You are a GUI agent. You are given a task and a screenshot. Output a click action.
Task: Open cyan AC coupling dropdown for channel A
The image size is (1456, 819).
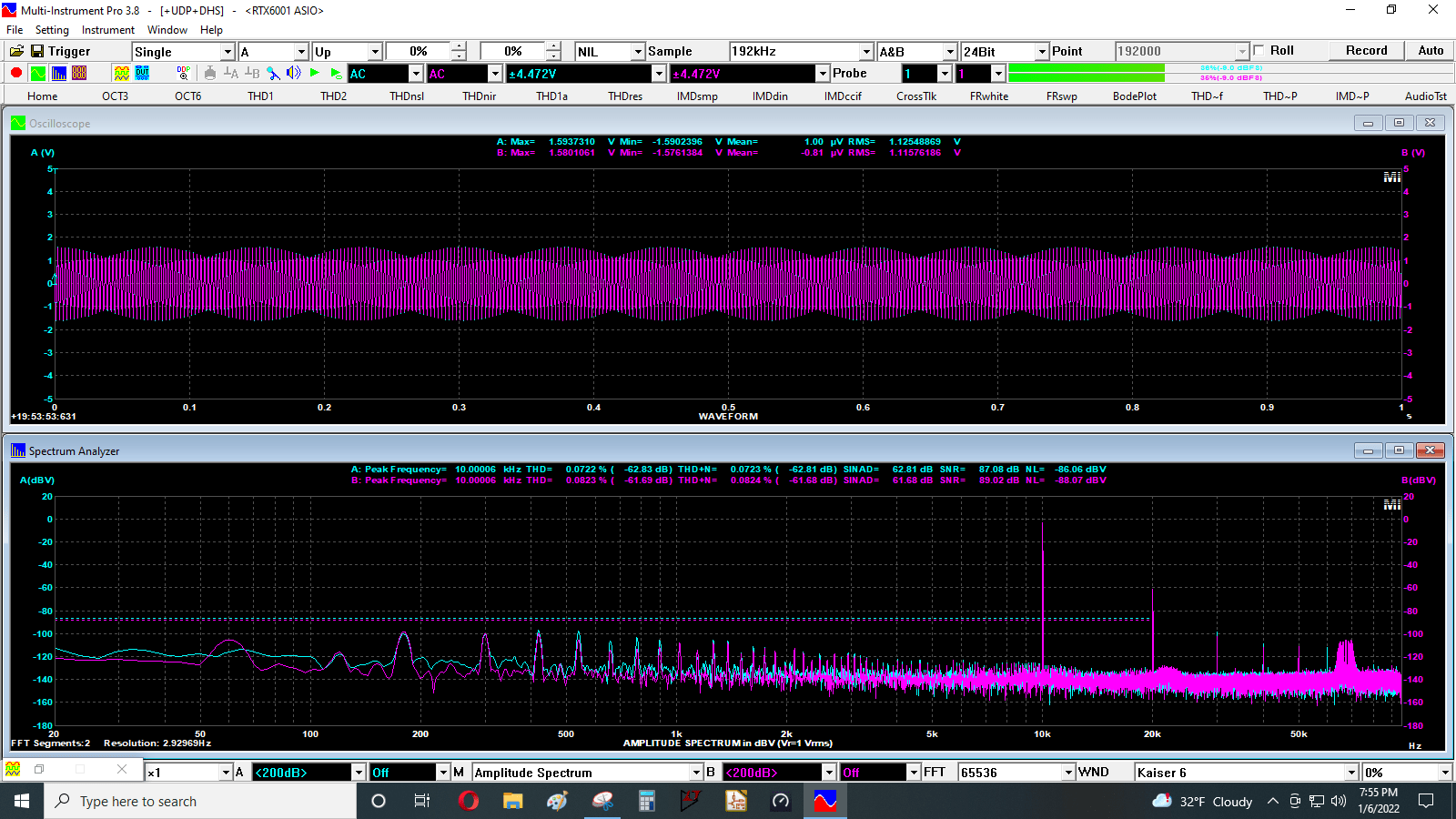tap(416, 74)
